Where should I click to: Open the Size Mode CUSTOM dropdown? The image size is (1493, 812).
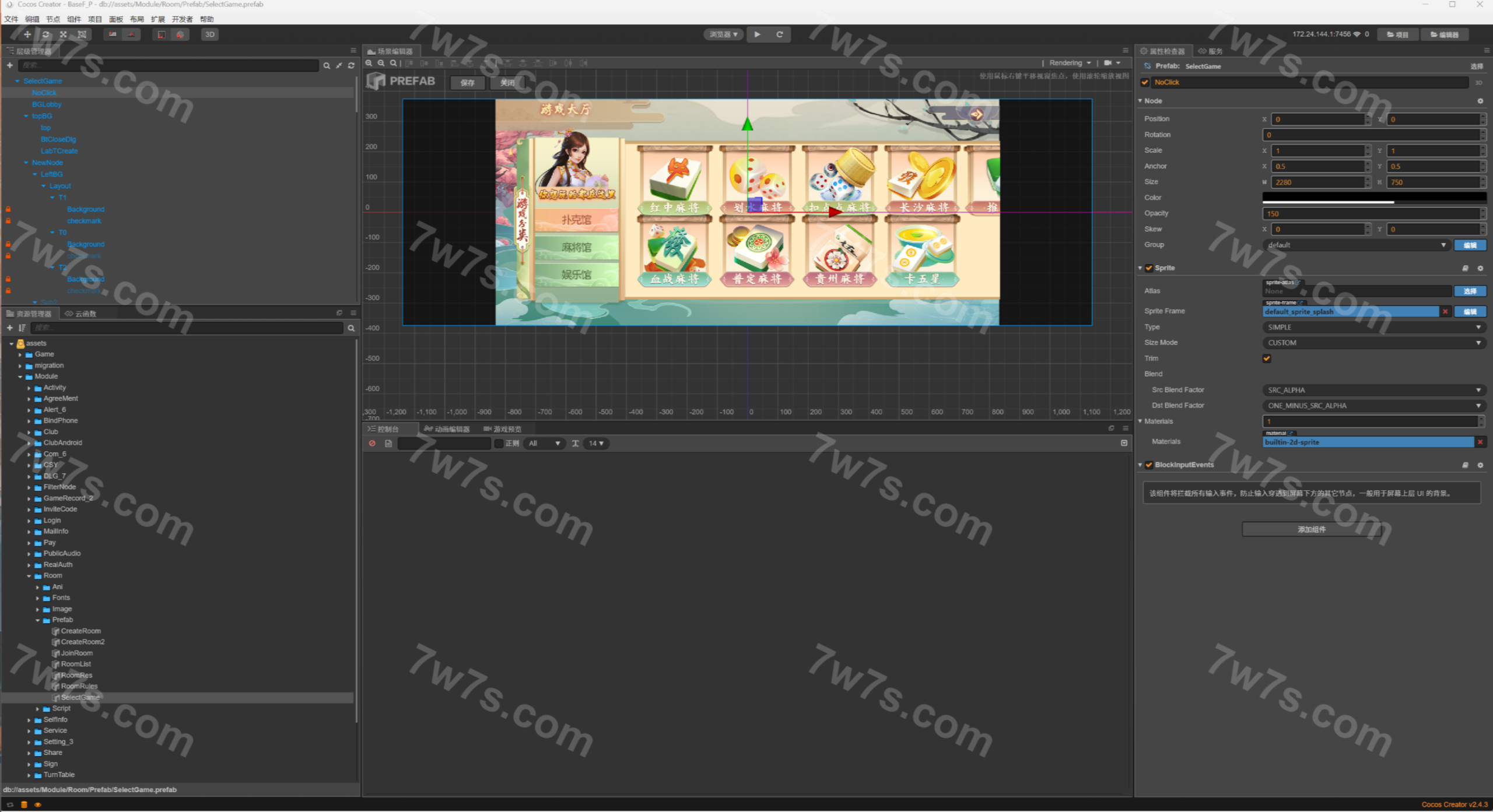[x=1375, y=343]
